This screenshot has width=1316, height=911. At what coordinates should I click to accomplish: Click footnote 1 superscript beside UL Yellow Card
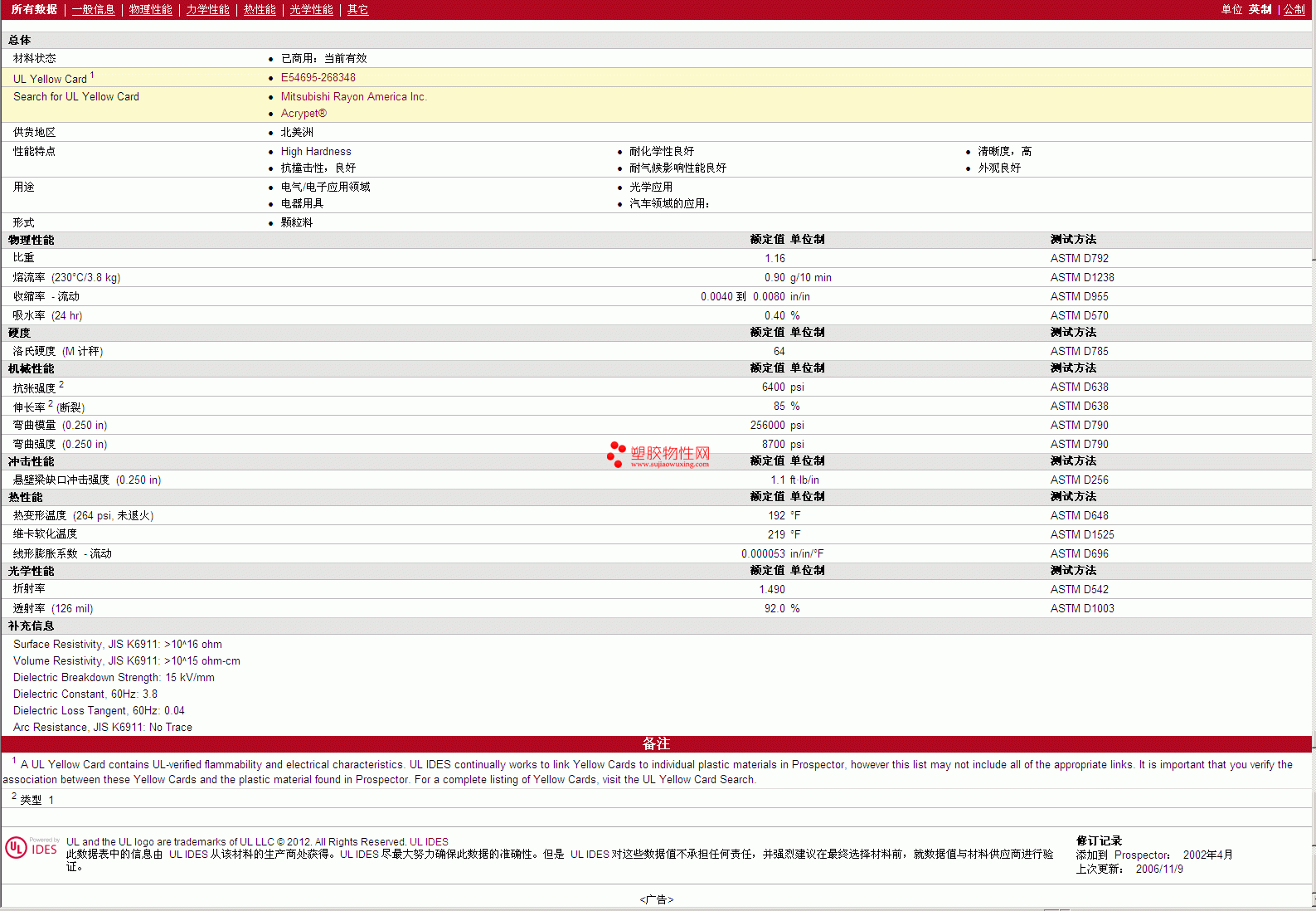(92, 76)
